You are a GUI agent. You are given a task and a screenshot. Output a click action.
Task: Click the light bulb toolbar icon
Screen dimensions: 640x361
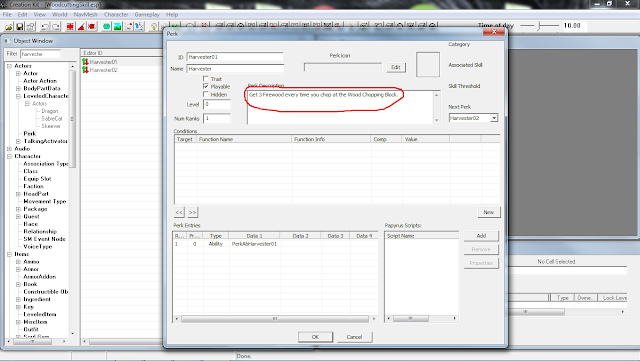pos(153,27)
